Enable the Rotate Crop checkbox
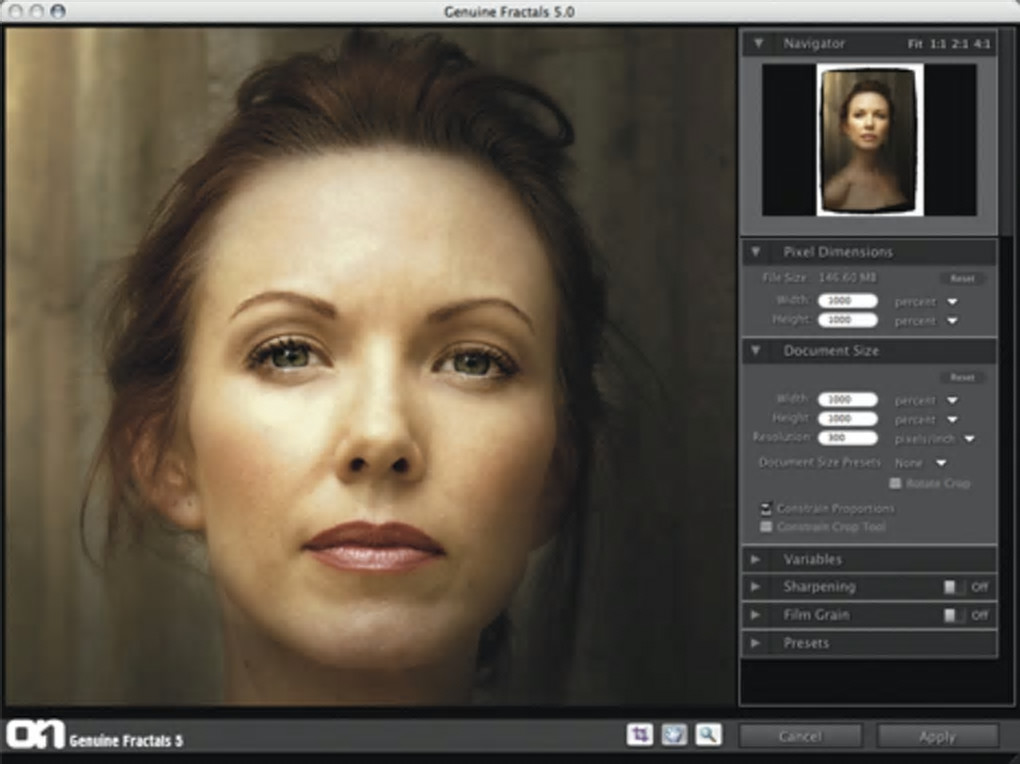The image size is (1020, 764). pos(895,483)
